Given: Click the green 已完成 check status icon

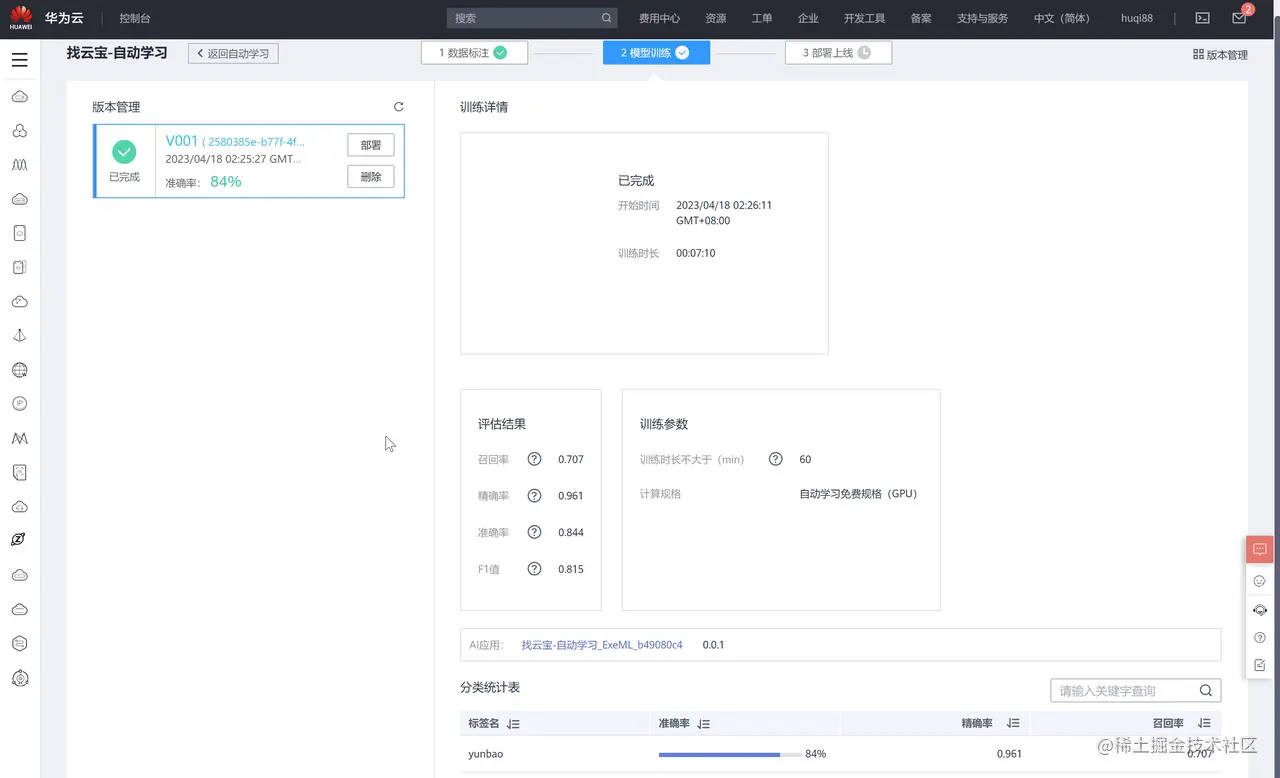Looking at the screenshot, I should coord(124,152).
